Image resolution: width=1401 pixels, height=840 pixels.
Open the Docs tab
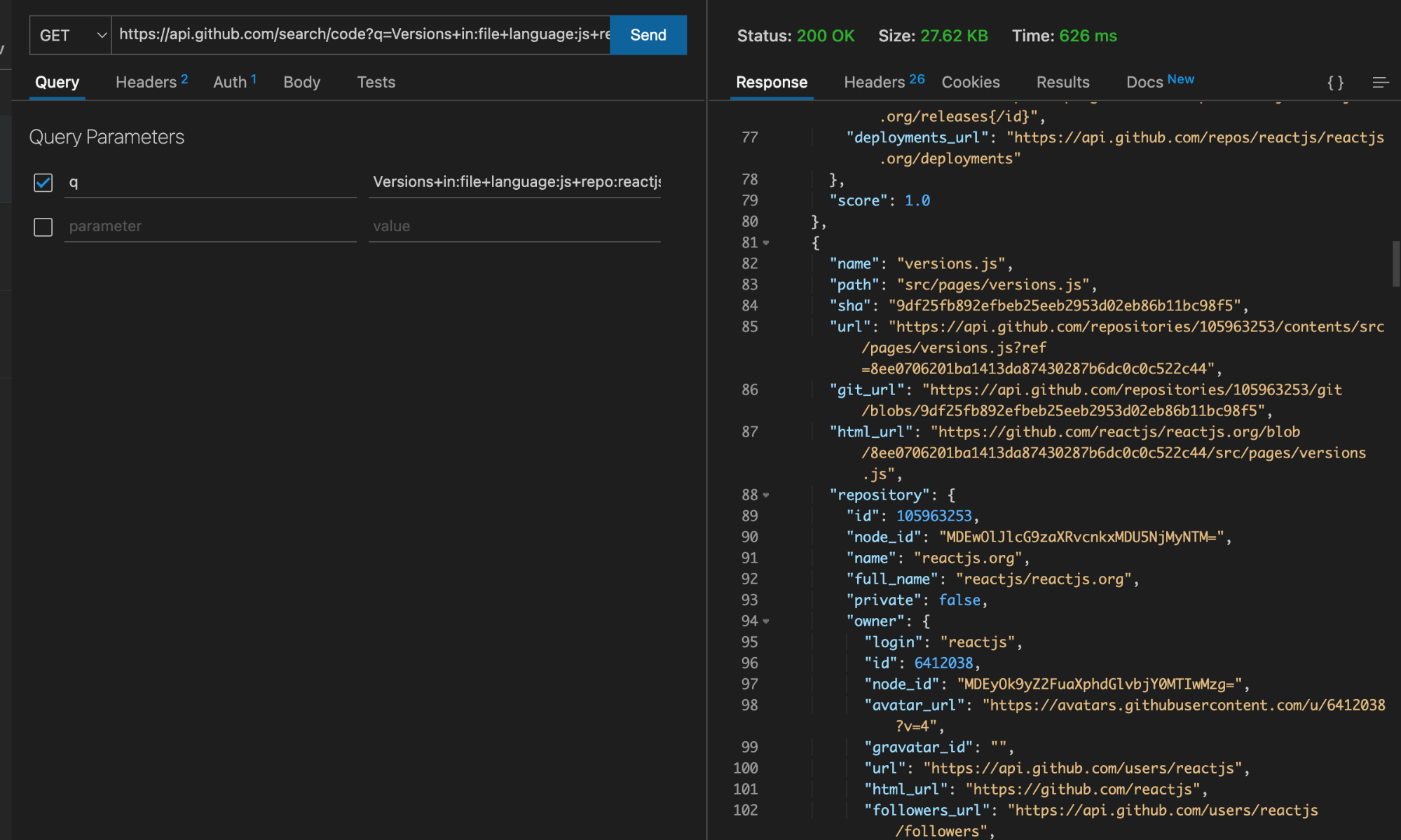(x=1160, y=83)
